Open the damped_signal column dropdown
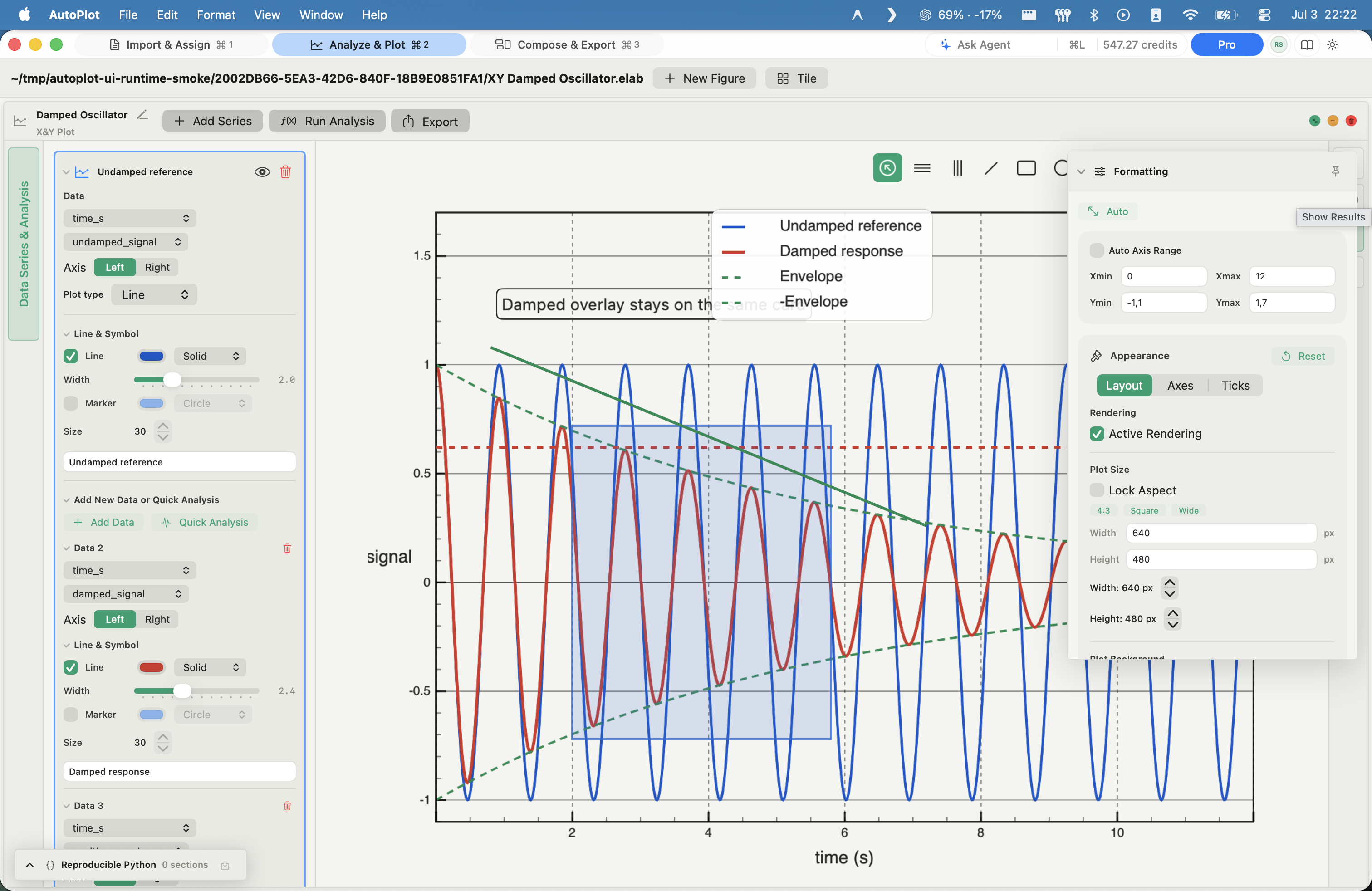This screenshot has height=891, width=1372. click(126, 593)
